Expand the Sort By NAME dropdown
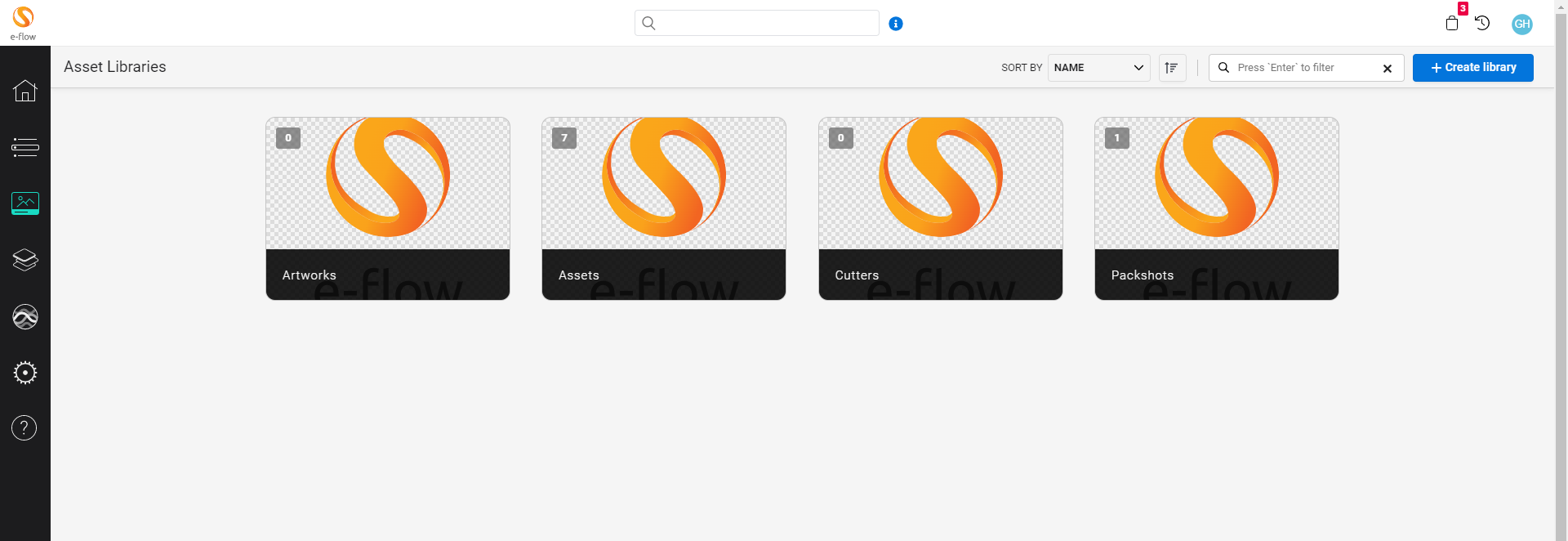 pos(1098,68)
